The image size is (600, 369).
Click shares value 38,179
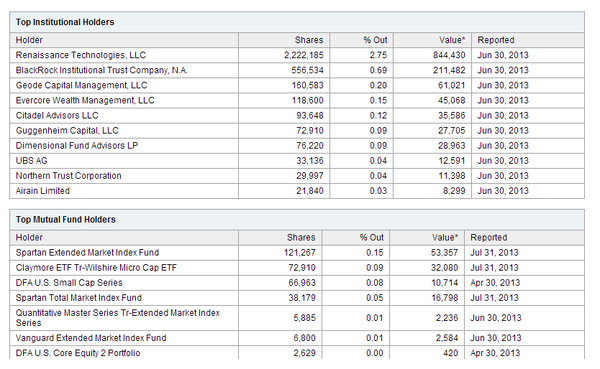click(x=302, y=298)
